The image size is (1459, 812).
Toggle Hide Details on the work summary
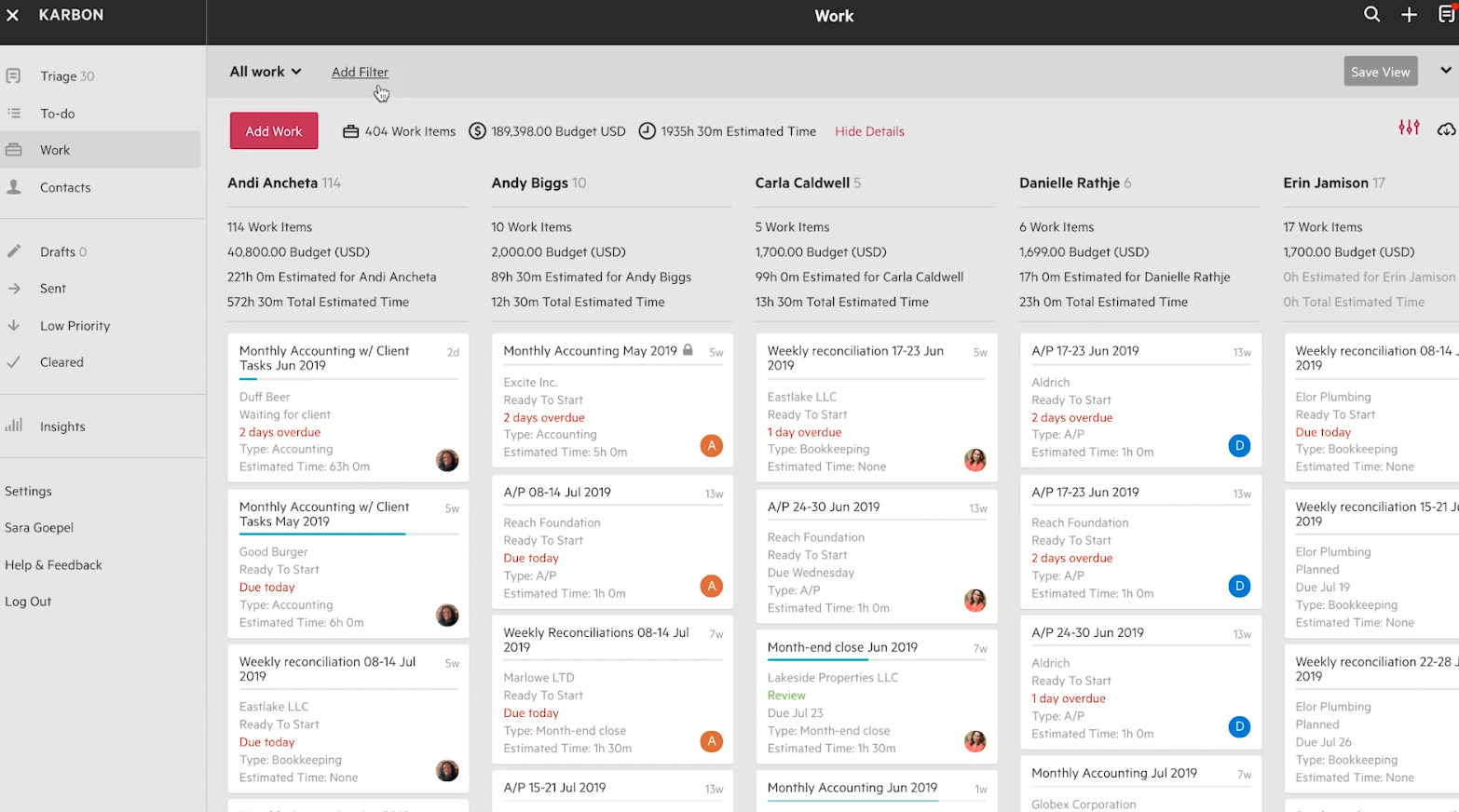click(869, 131)
